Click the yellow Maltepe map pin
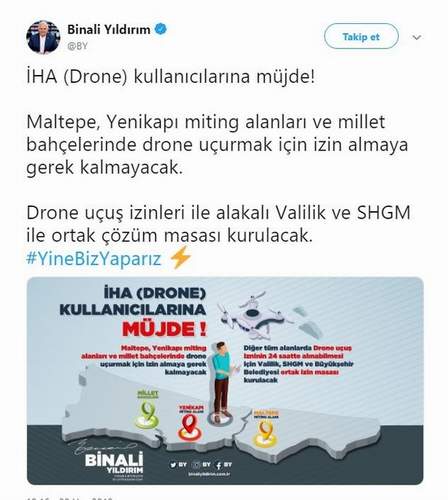The image size is (448, 500). [x=265, y=430]
